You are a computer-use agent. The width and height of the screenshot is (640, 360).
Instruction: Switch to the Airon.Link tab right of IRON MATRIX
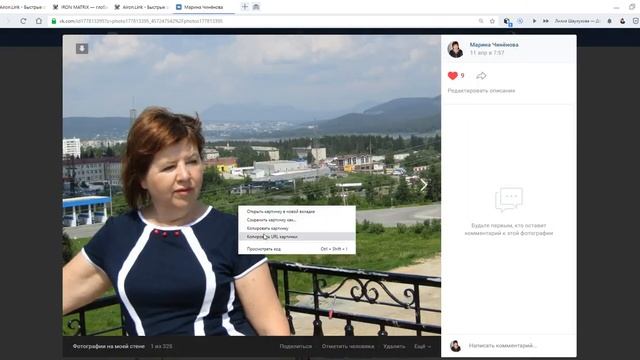coord(141,7)
